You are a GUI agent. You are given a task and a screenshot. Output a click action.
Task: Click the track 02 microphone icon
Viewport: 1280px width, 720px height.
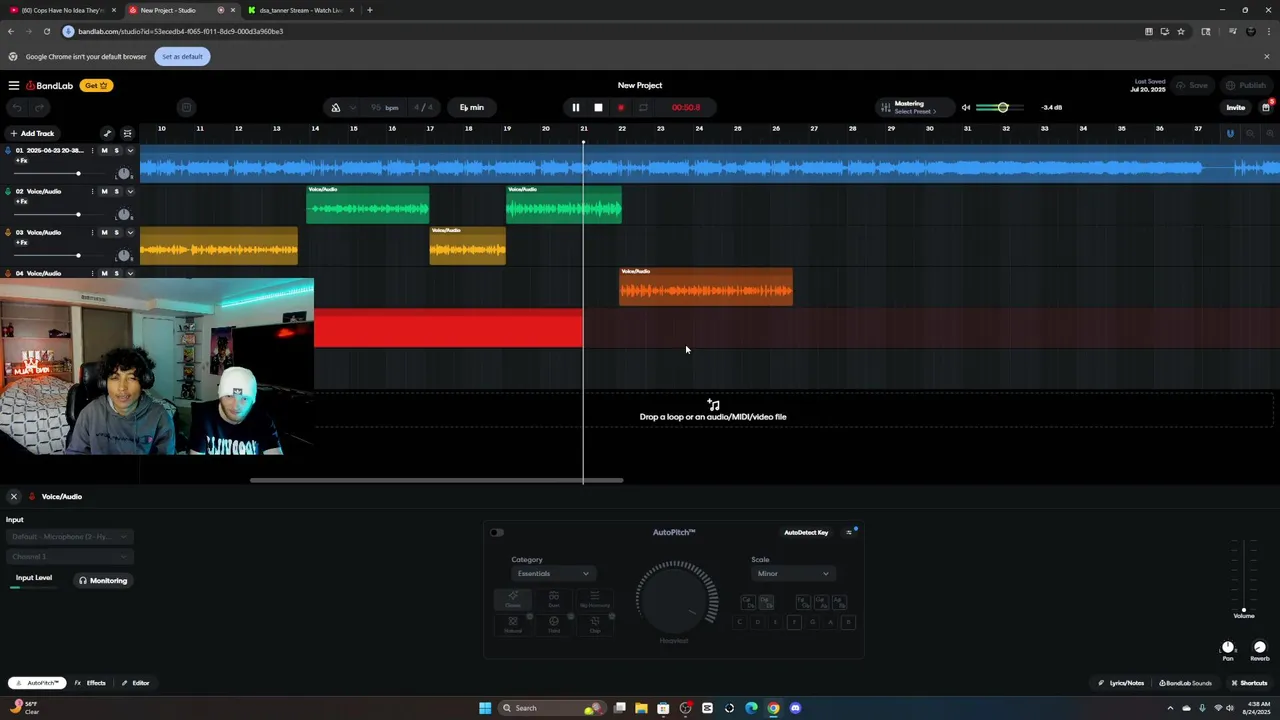9,191
